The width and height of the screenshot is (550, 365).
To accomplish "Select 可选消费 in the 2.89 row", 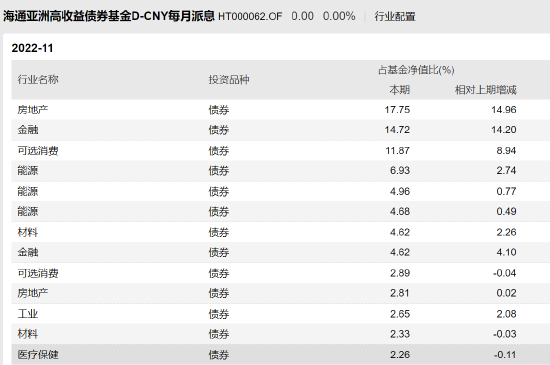I will (x=38, y=273).
